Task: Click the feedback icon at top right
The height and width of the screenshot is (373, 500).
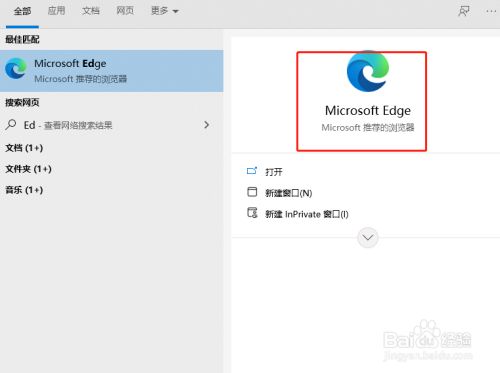Action: click(464, 11)
